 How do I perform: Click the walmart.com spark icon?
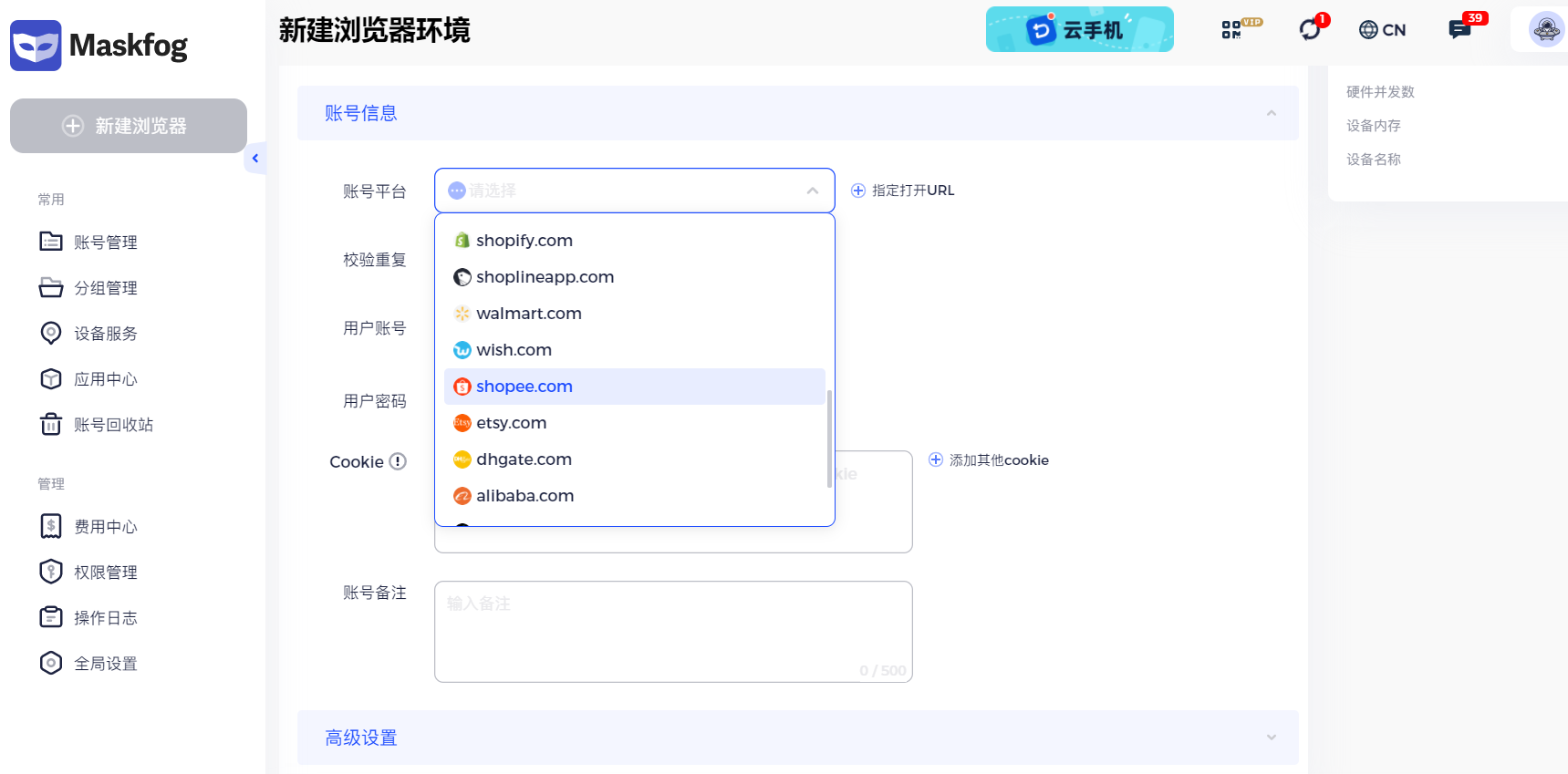(462, 314)
